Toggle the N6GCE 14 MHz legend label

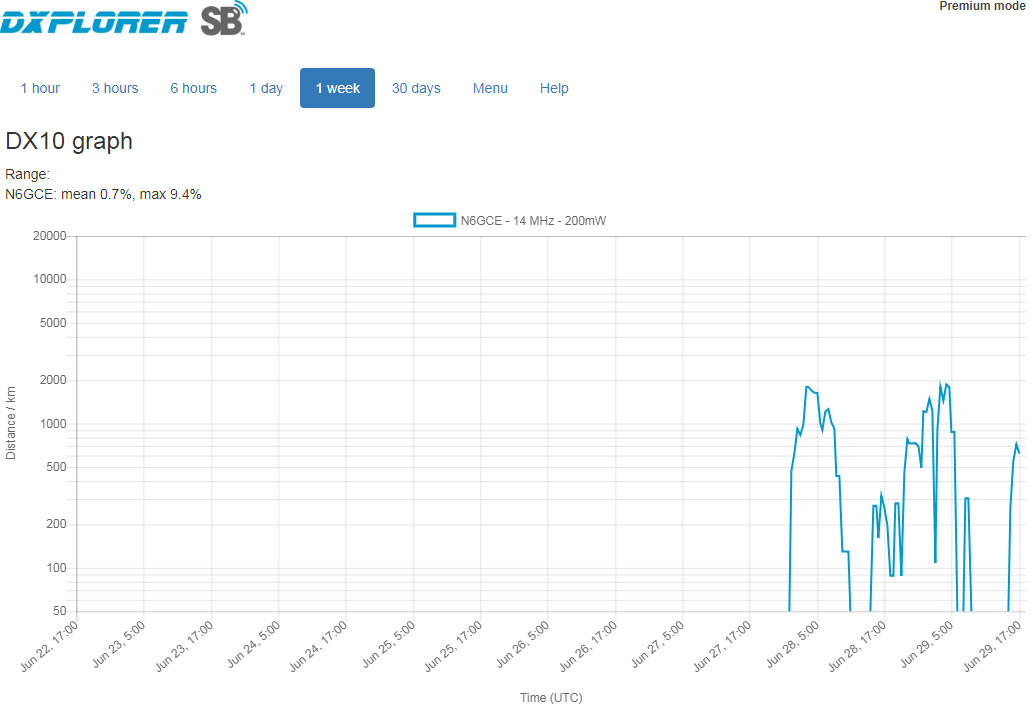(533, 220)
